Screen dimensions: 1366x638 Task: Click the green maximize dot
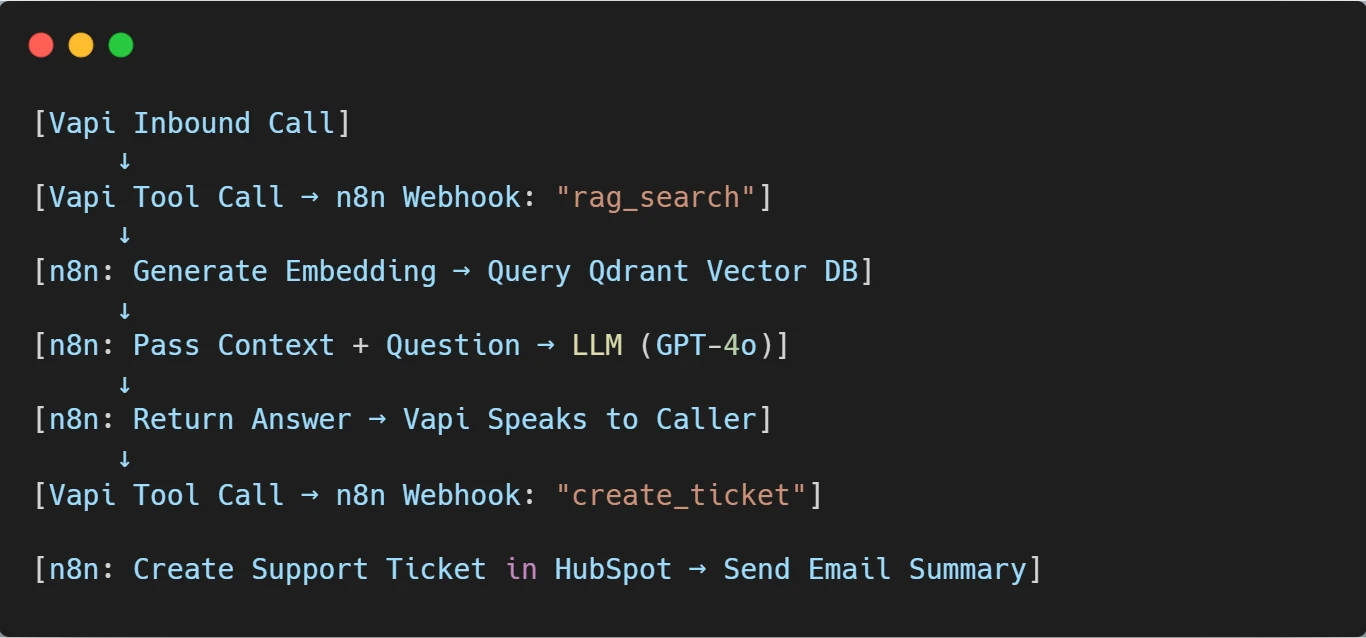point(121,45)
